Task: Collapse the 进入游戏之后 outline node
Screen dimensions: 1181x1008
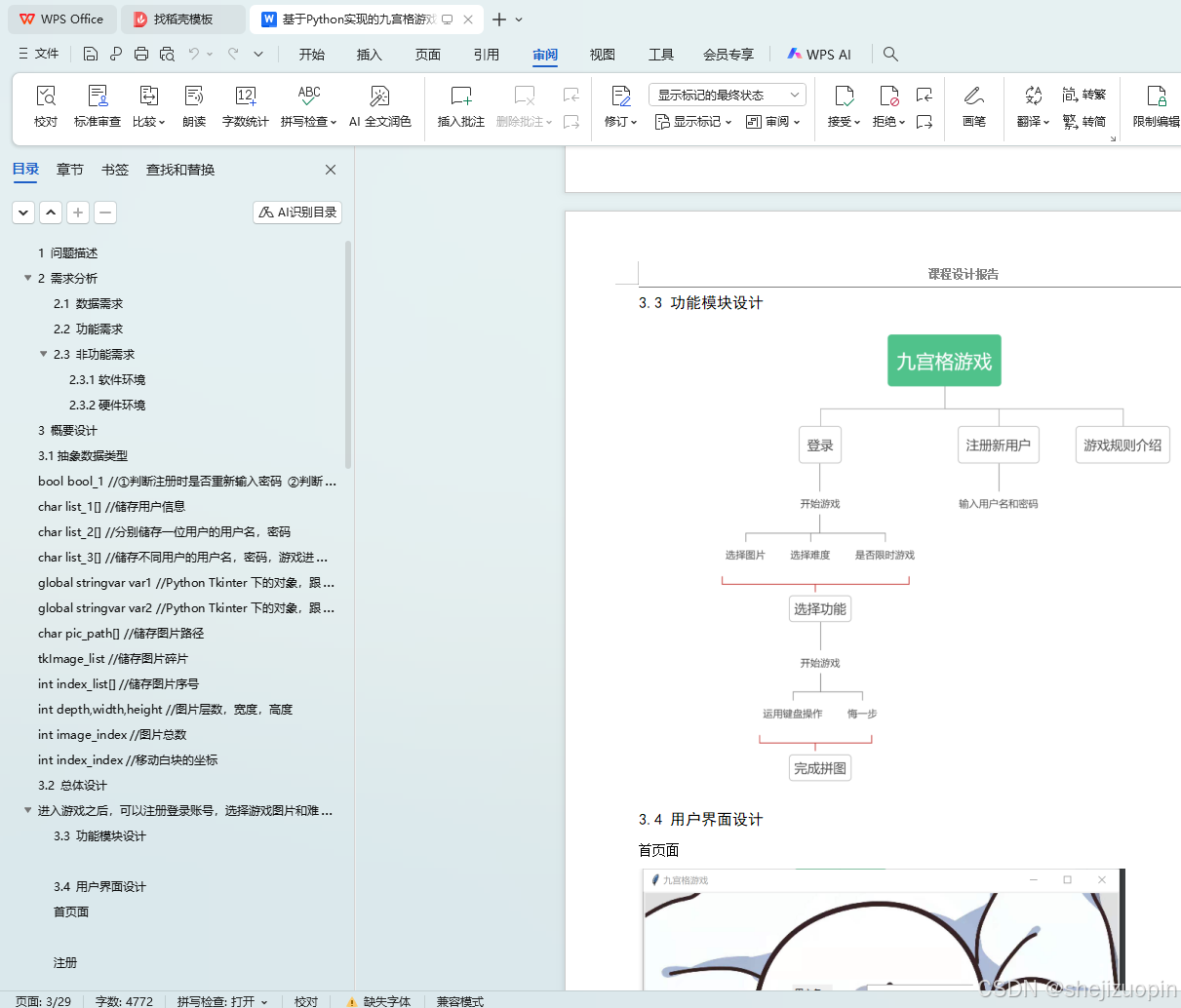Action: (27, 810)
